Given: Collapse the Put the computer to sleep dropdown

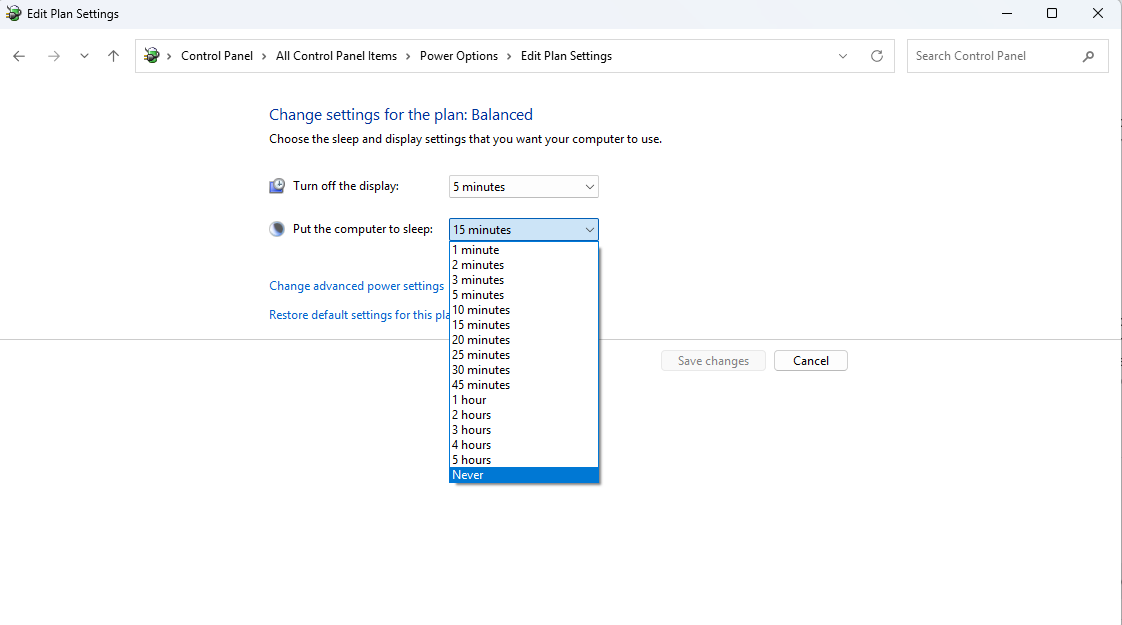Looking at the screenshot, I should tap(524, 230).
